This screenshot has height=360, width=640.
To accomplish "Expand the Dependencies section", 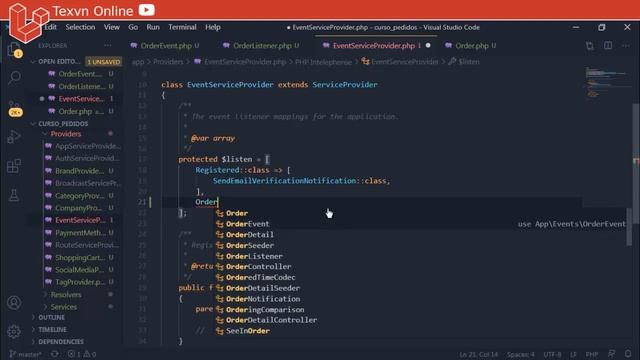I will coord(60,341).
